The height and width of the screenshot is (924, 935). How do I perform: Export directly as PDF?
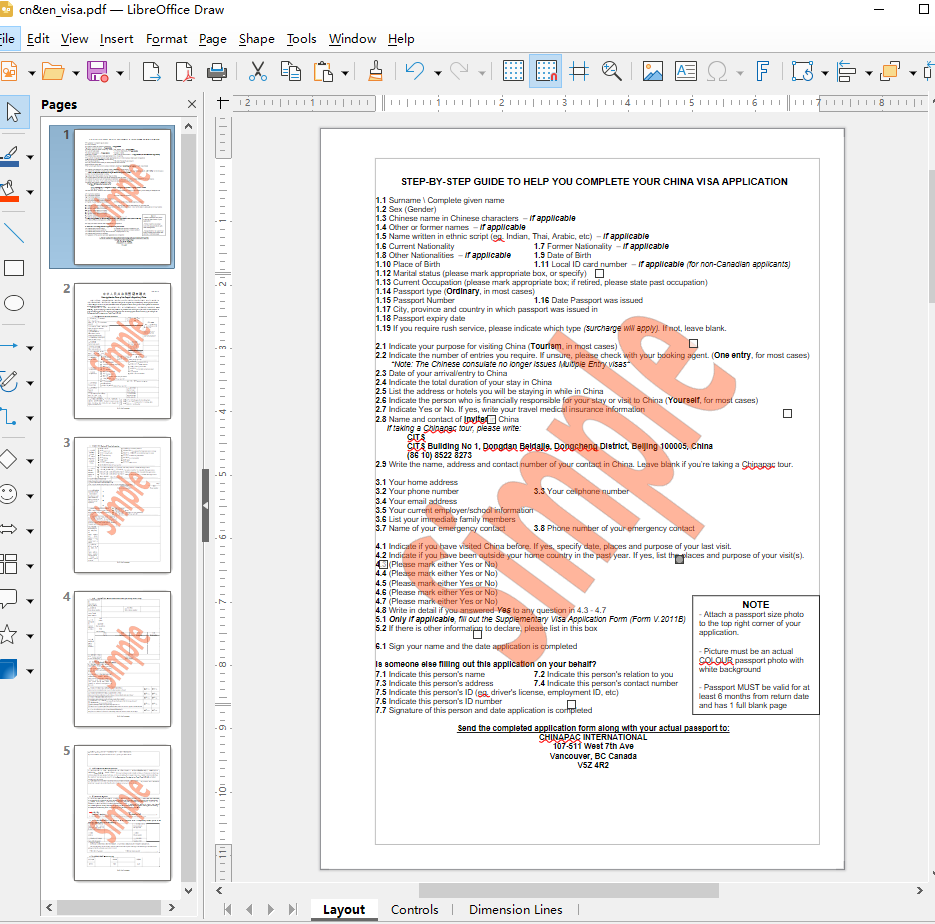click(184, 72)
